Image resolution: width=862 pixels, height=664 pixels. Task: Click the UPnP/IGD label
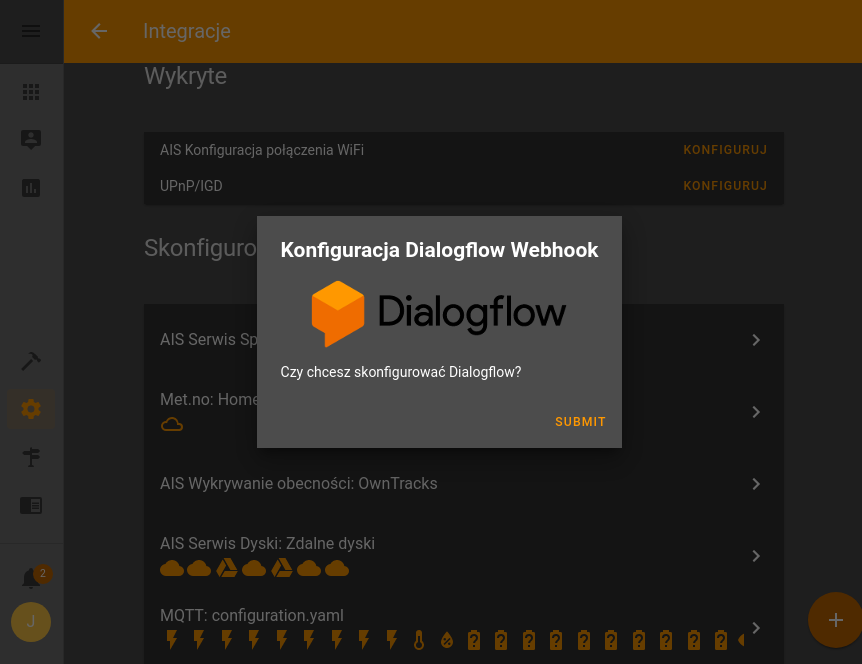191,186
